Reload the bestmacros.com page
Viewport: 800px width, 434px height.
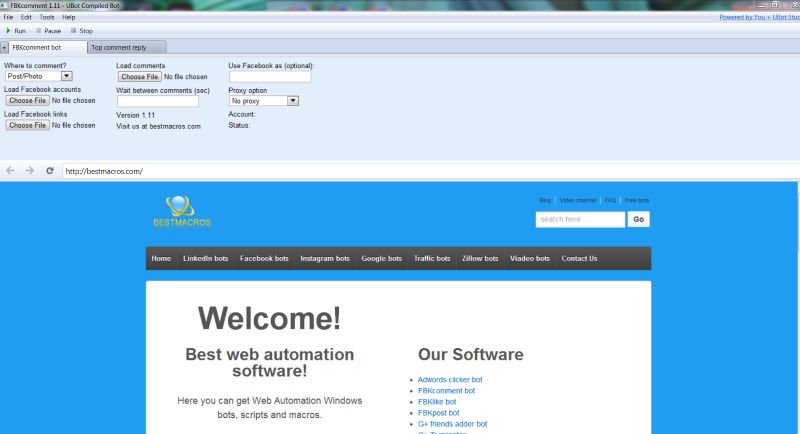pos(49,171)
